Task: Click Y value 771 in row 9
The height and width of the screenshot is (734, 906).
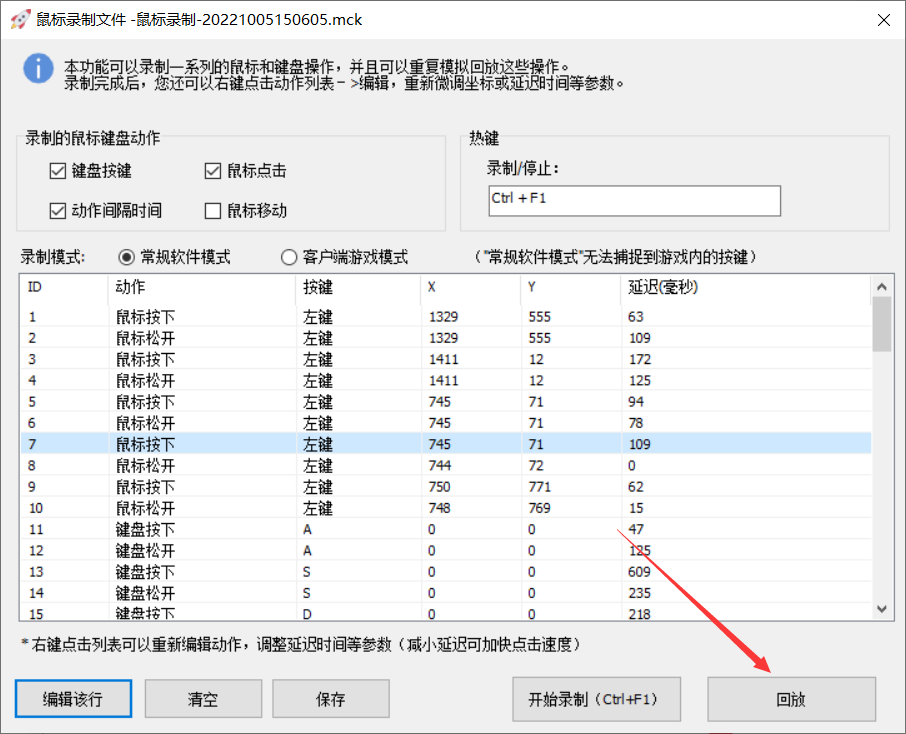Action: tap(540, 487)
